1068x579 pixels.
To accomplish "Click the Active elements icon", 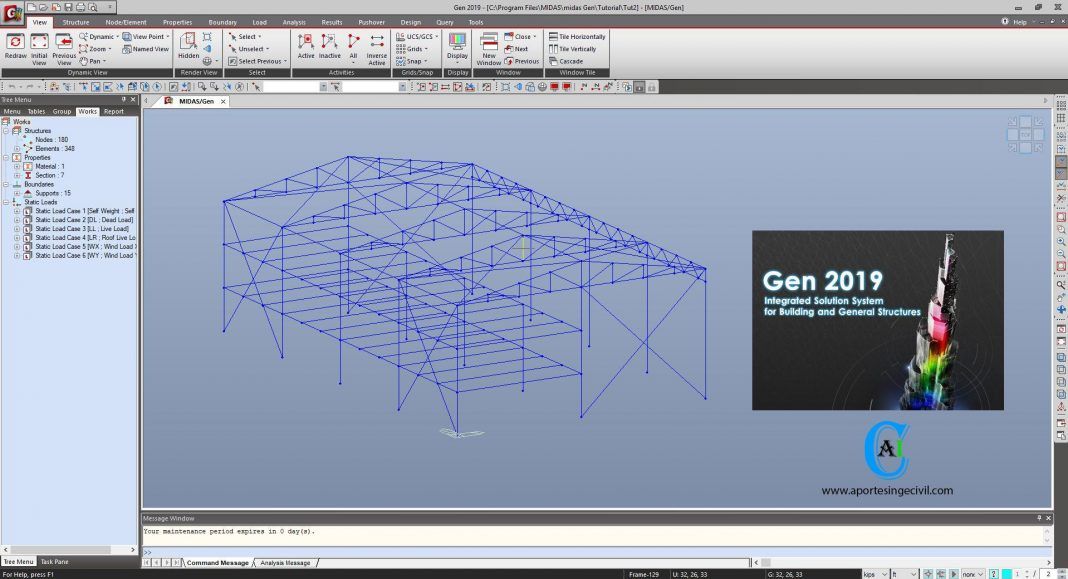I will point(306,44).
